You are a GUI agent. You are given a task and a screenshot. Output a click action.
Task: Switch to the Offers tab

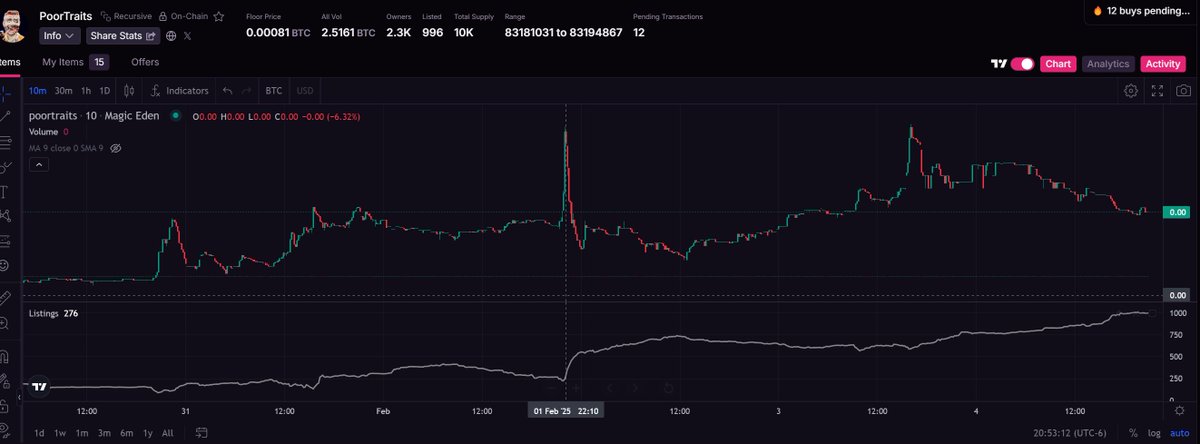pyautogui.click(x=145, y=62)
